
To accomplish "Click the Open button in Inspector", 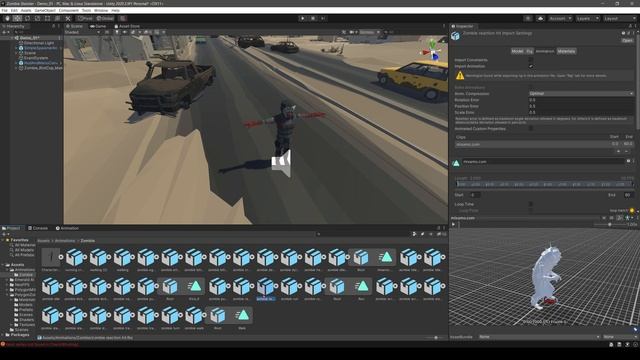I will coord(627,40).
